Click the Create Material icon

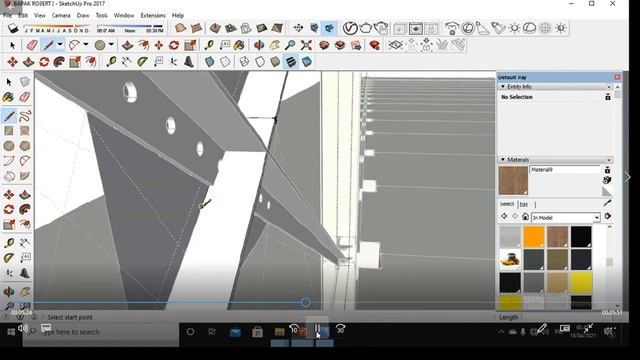(x=607, y=180)
